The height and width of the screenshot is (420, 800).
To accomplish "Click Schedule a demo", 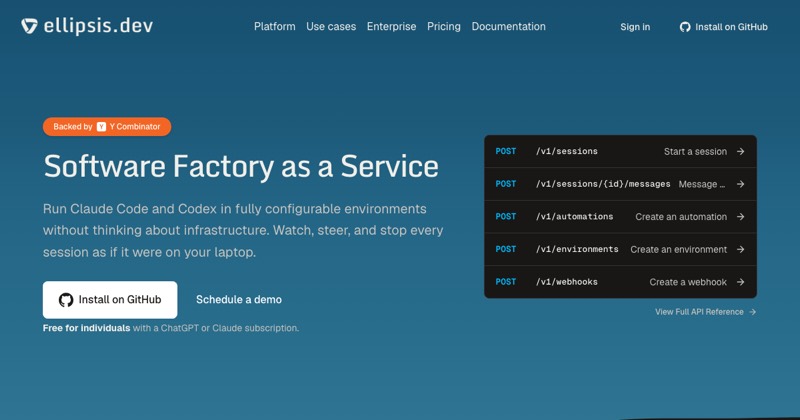I will click(239, 300).
